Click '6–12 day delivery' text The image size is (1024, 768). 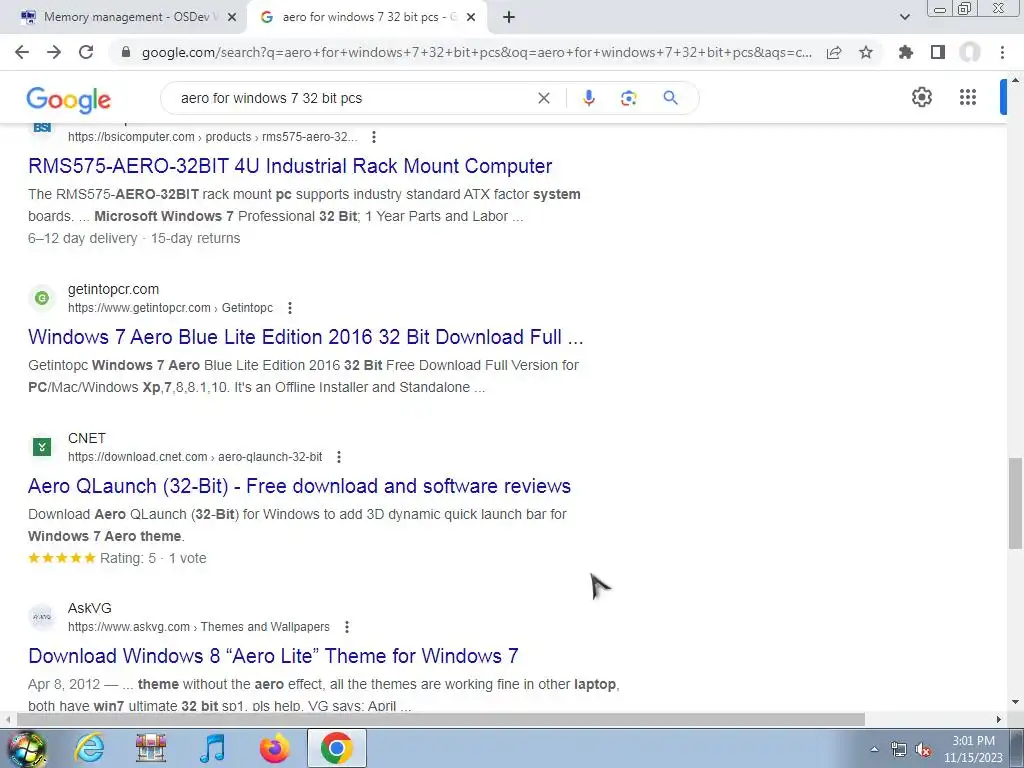pos(83,238)
